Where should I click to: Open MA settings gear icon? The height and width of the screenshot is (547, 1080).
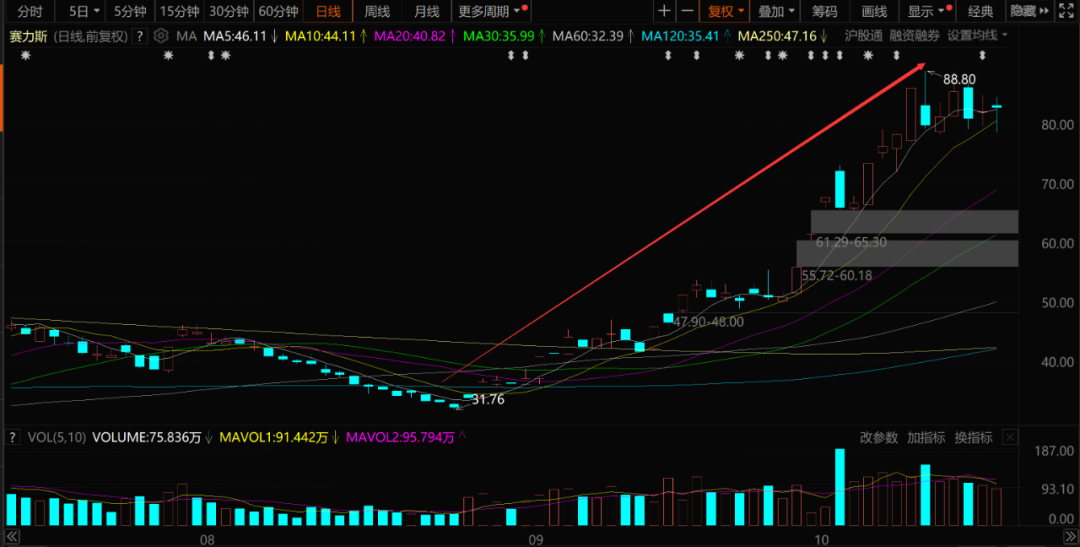(x=160, y=36)
